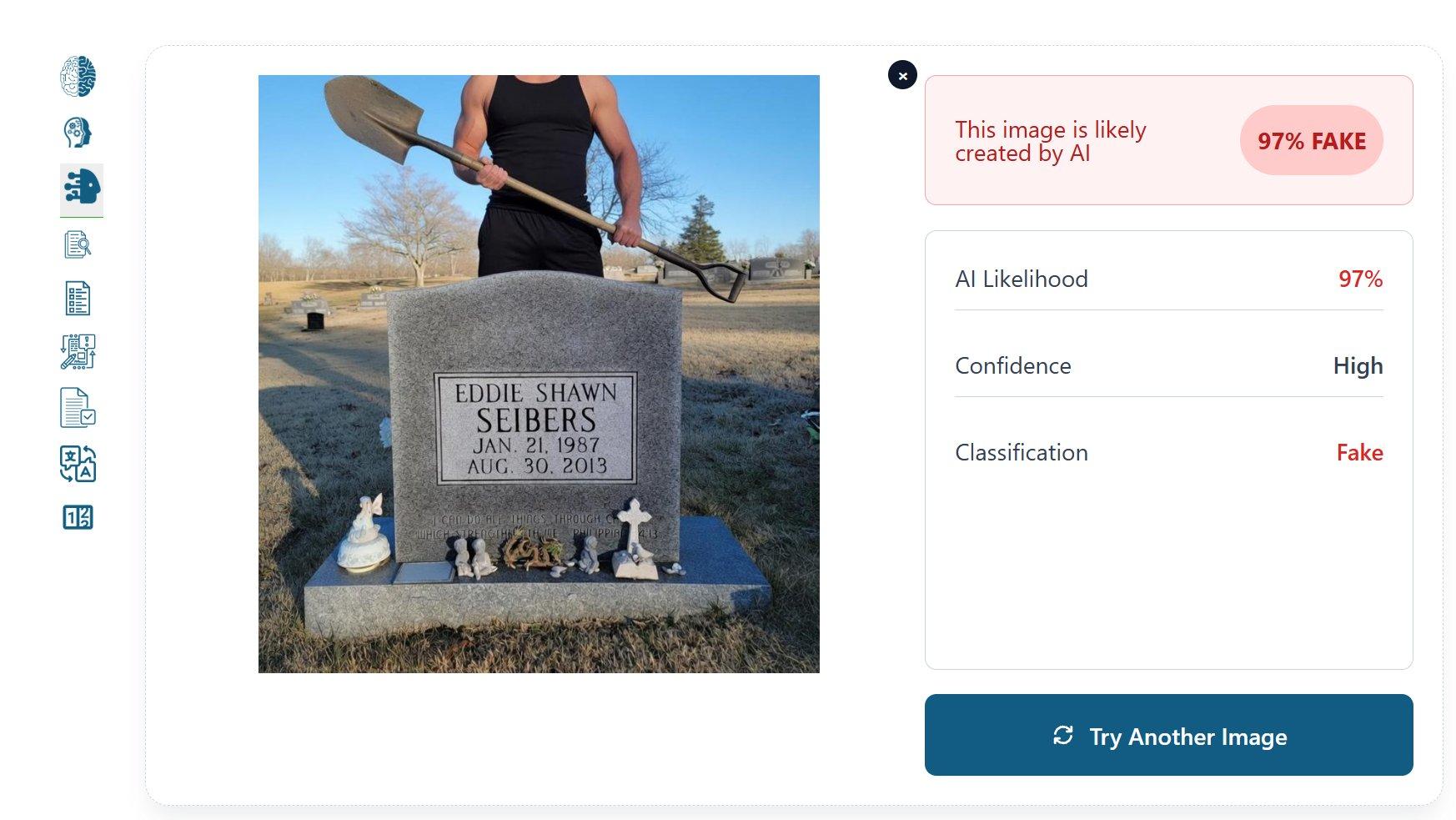Open the language translation icon

[78, 464]
